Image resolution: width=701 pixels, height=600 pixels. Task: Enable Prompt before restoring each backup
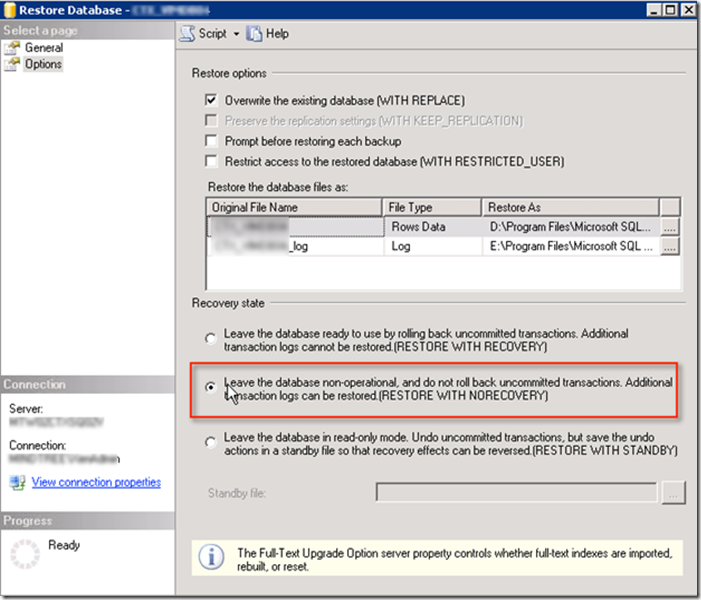click(211, 141)
